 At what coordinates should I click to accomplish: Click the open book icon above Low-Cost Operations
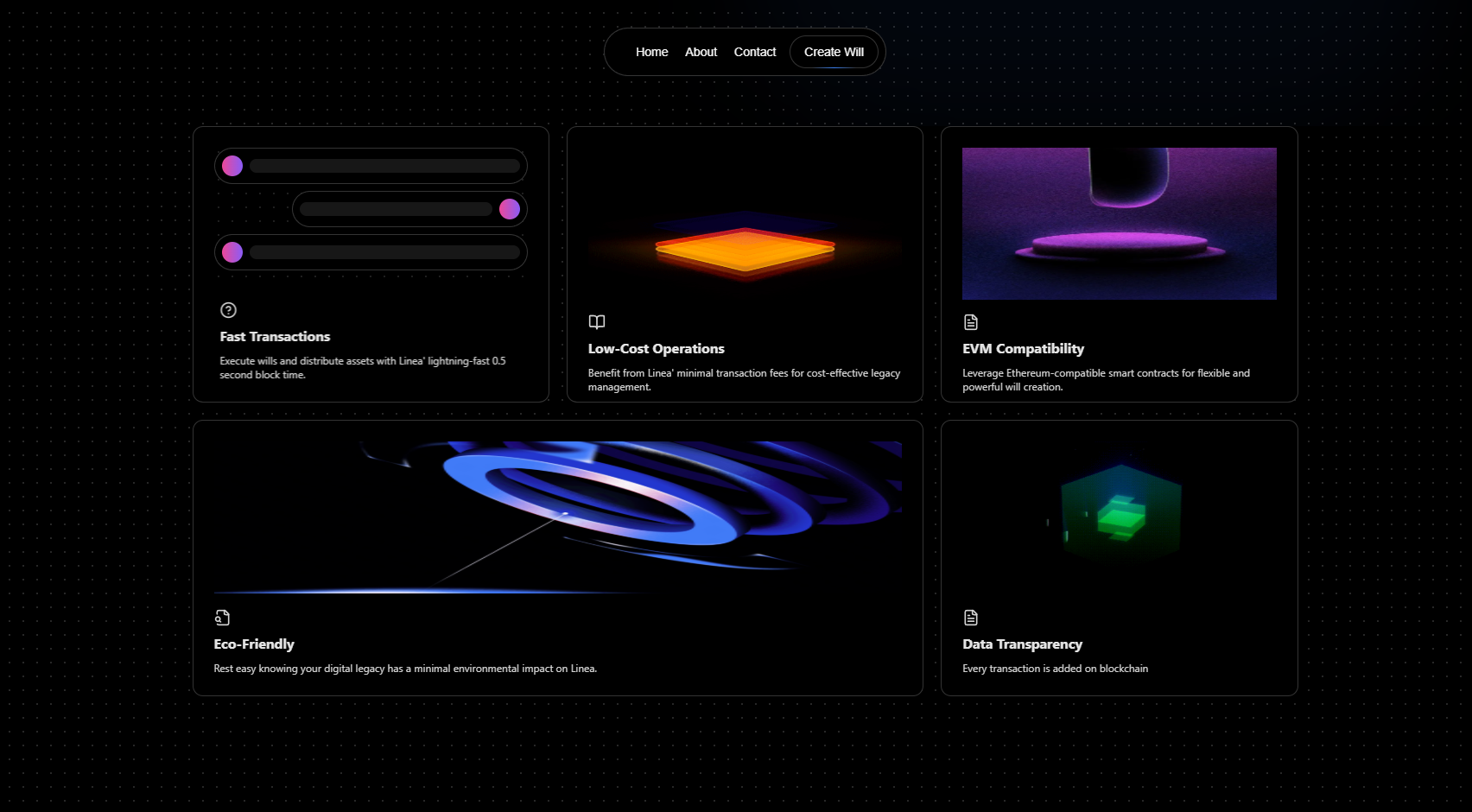point(597,322)
